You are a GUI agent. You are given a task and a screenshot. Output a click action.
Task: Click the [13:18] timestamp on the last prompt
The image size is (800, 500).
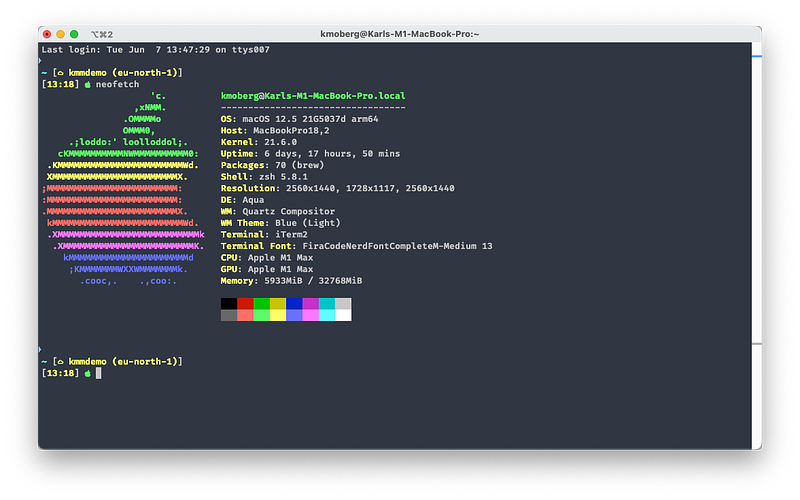60,373
